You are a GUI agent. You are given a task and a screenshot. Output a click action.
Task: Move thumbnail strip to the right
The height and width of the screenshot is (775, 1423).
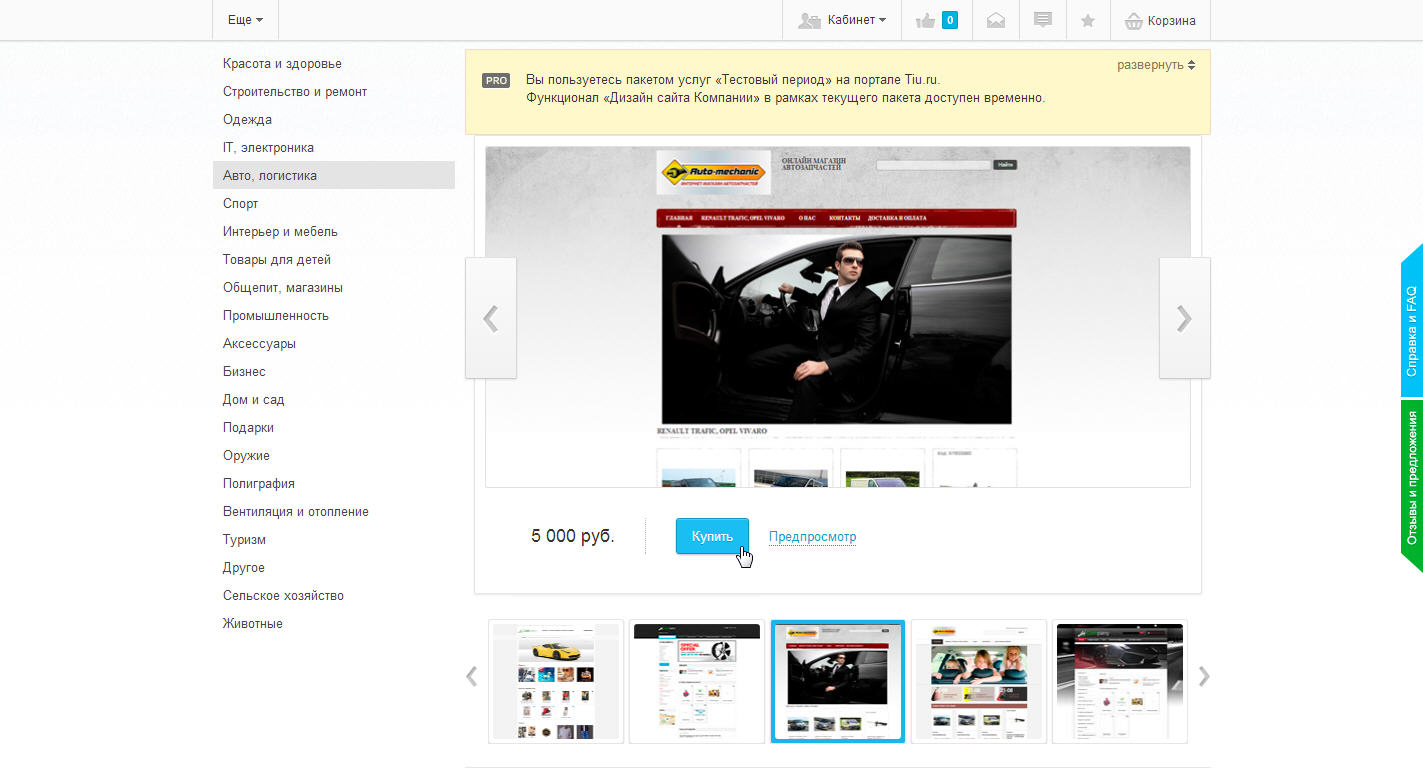tap(1204, 677)
